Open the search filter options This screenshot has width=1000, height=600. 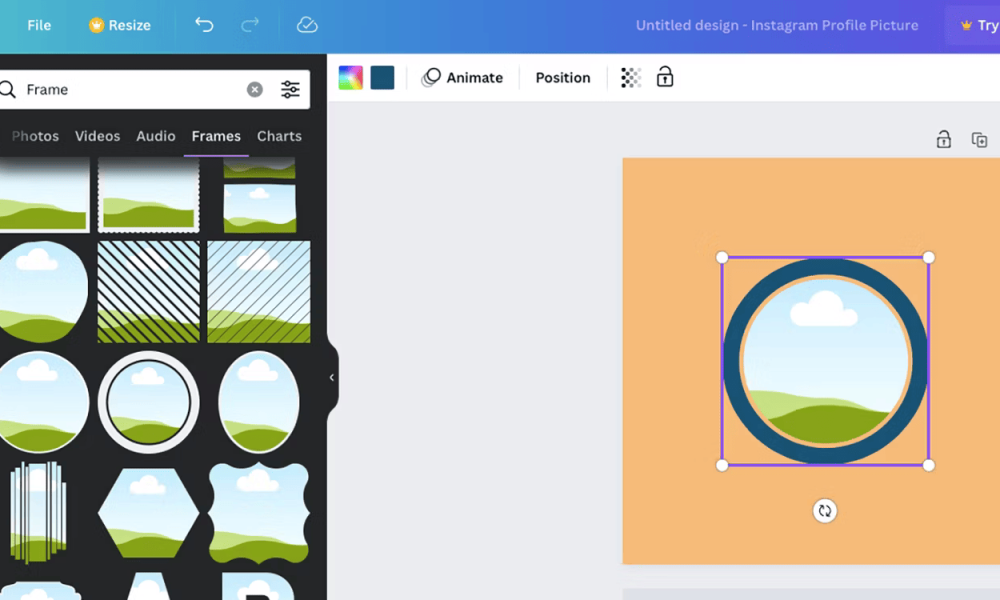click(x=290, y=89)
